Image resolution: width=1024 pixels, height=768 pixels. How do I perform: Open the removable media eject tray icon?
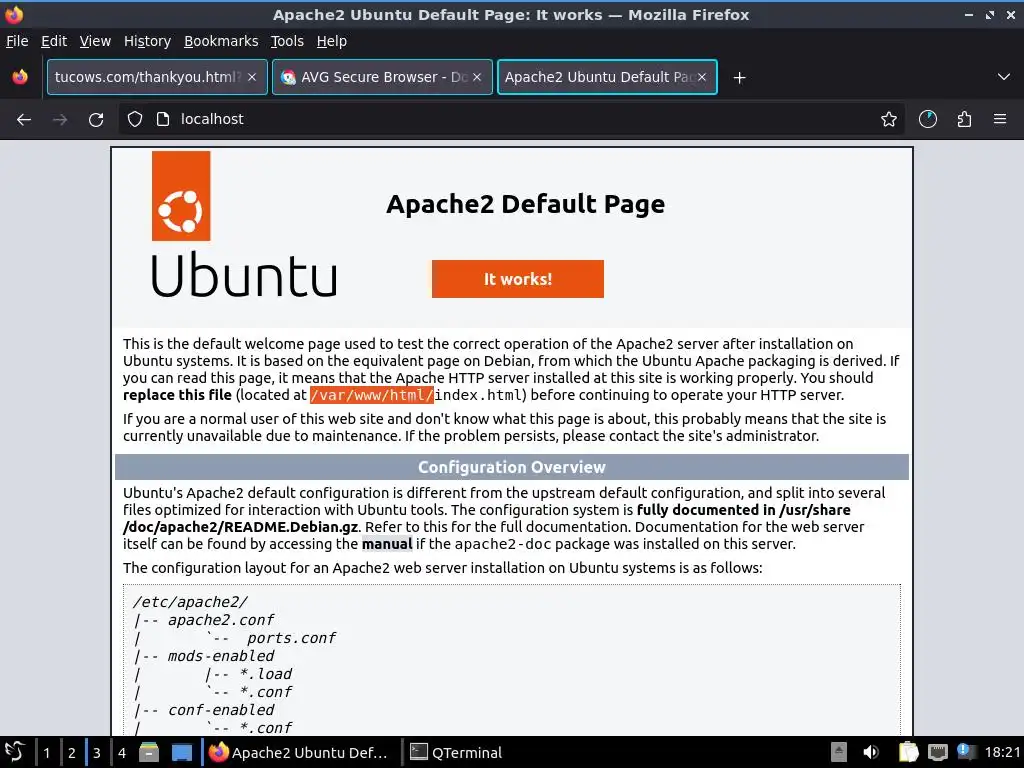[839, 752]
